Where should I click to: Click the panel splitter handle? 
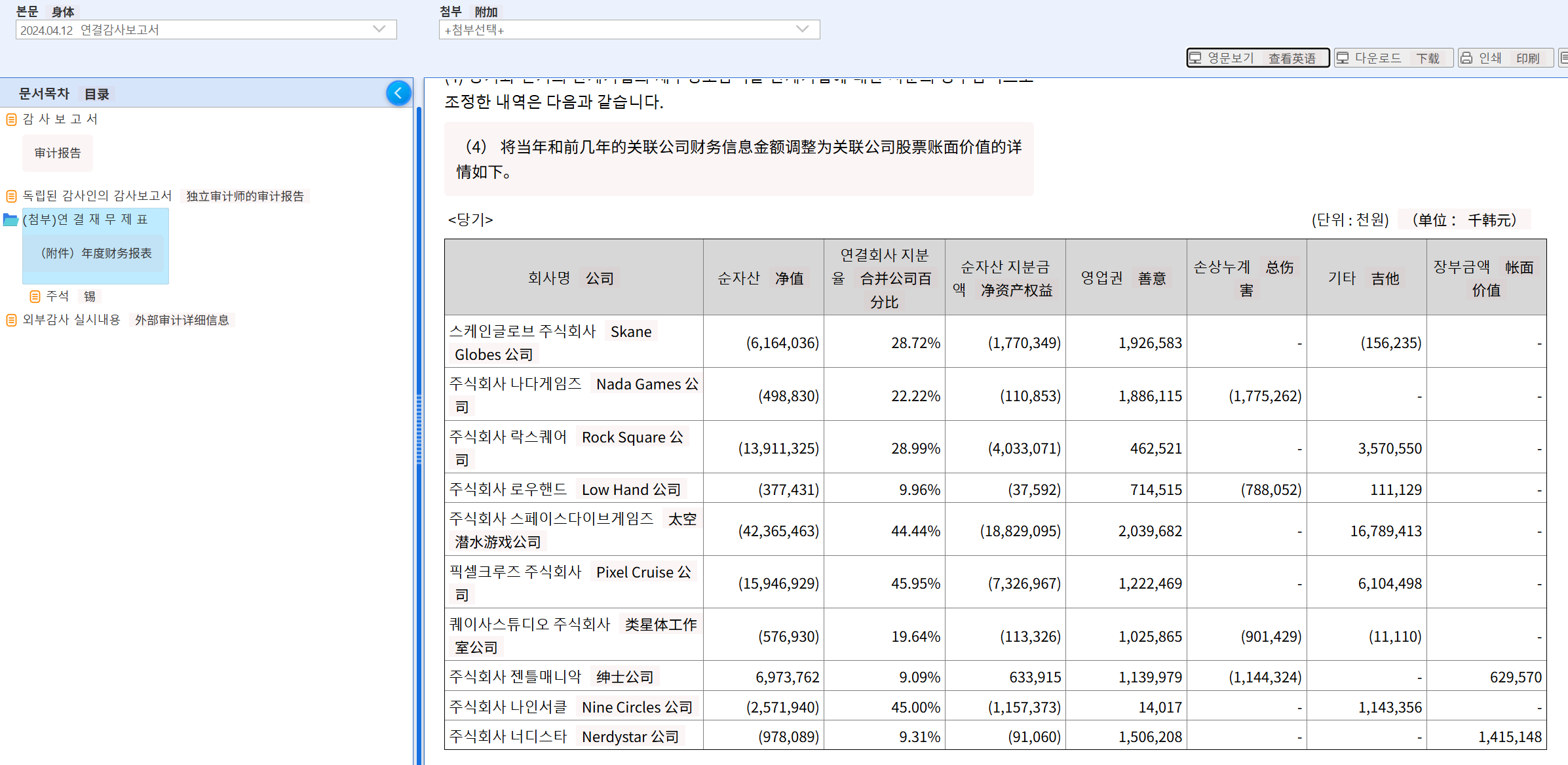[x=419, y=429]
